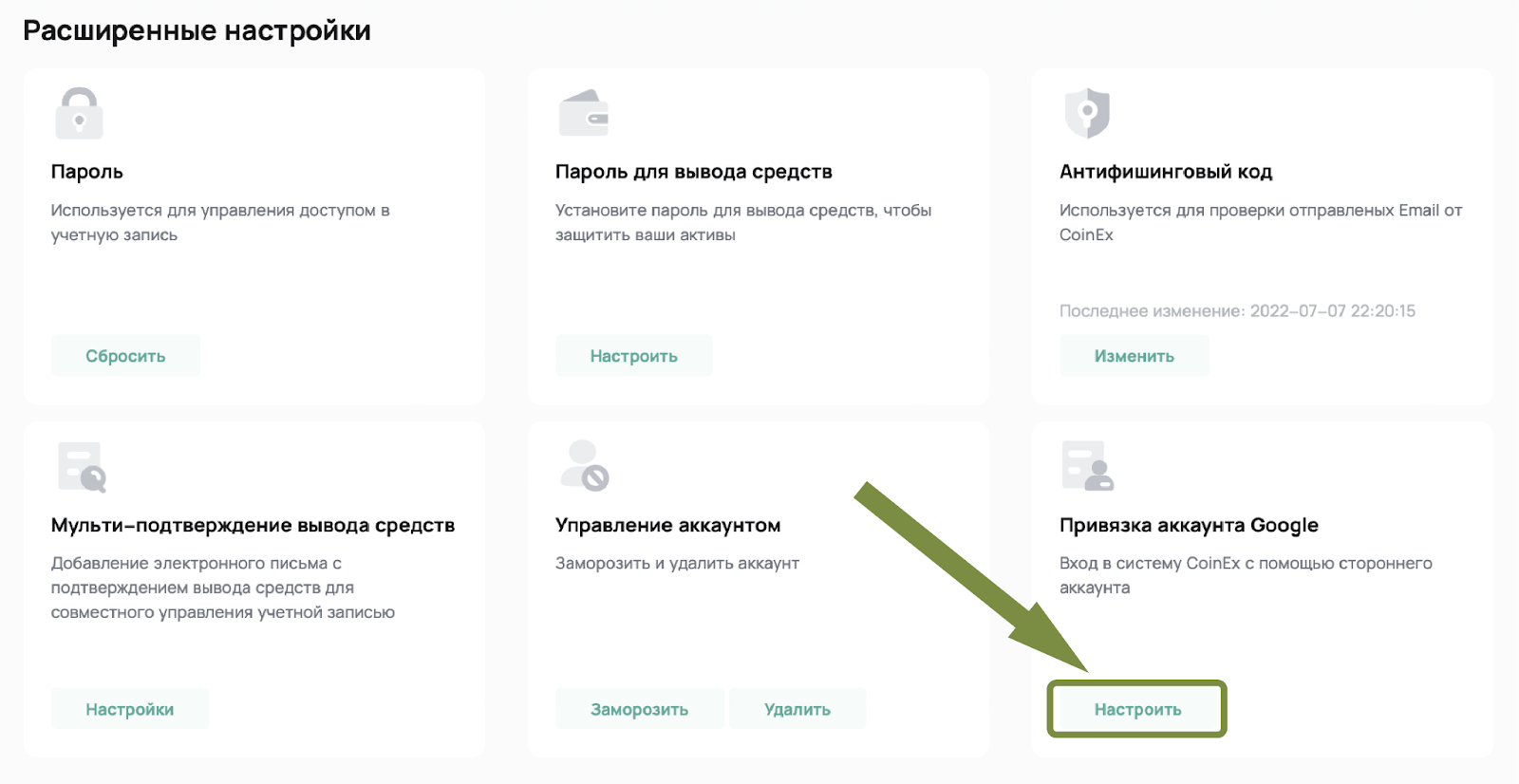Click the Антифишинговый код title
The width and height of the screenshot is (1519, 784).
pyautogui.click(x=1166, y=172)
